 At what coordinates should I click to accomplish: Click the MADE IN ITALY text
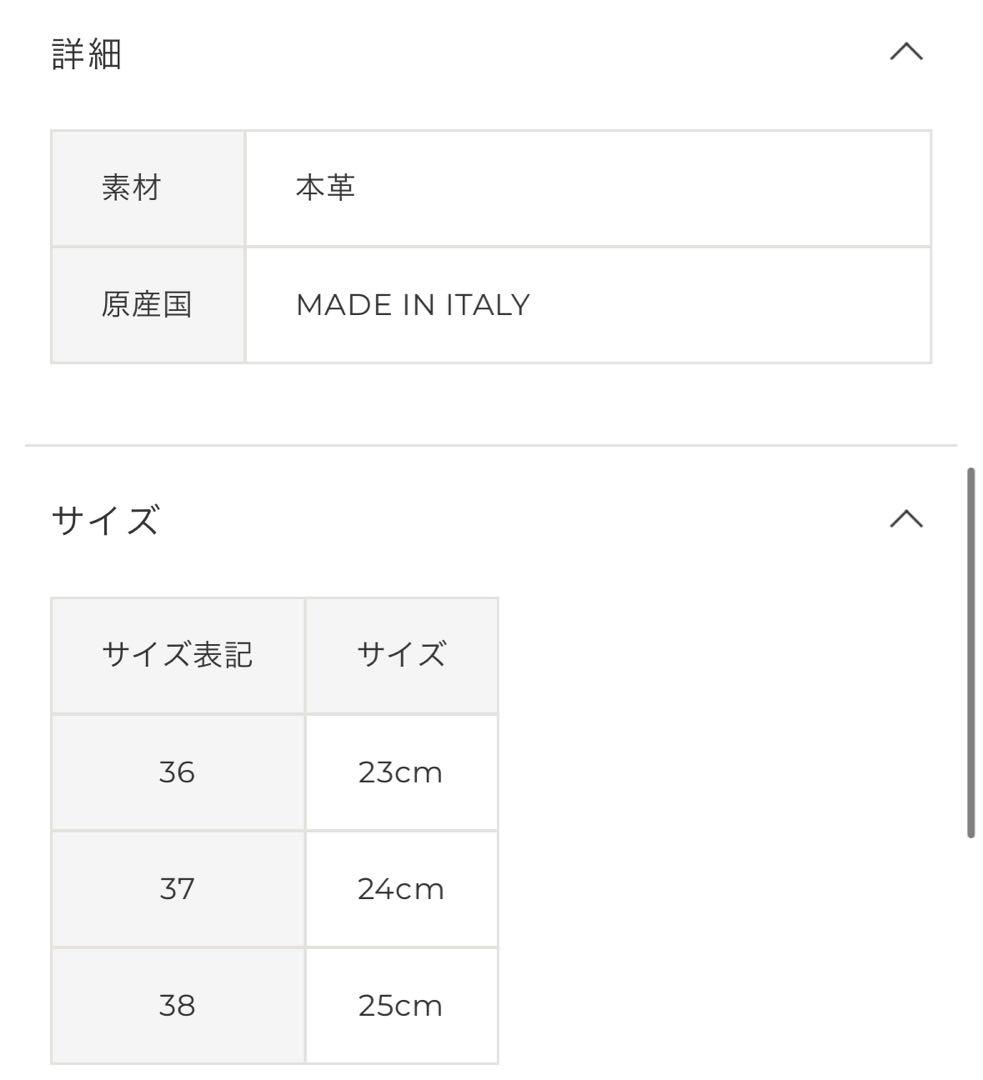coord(412,305)
